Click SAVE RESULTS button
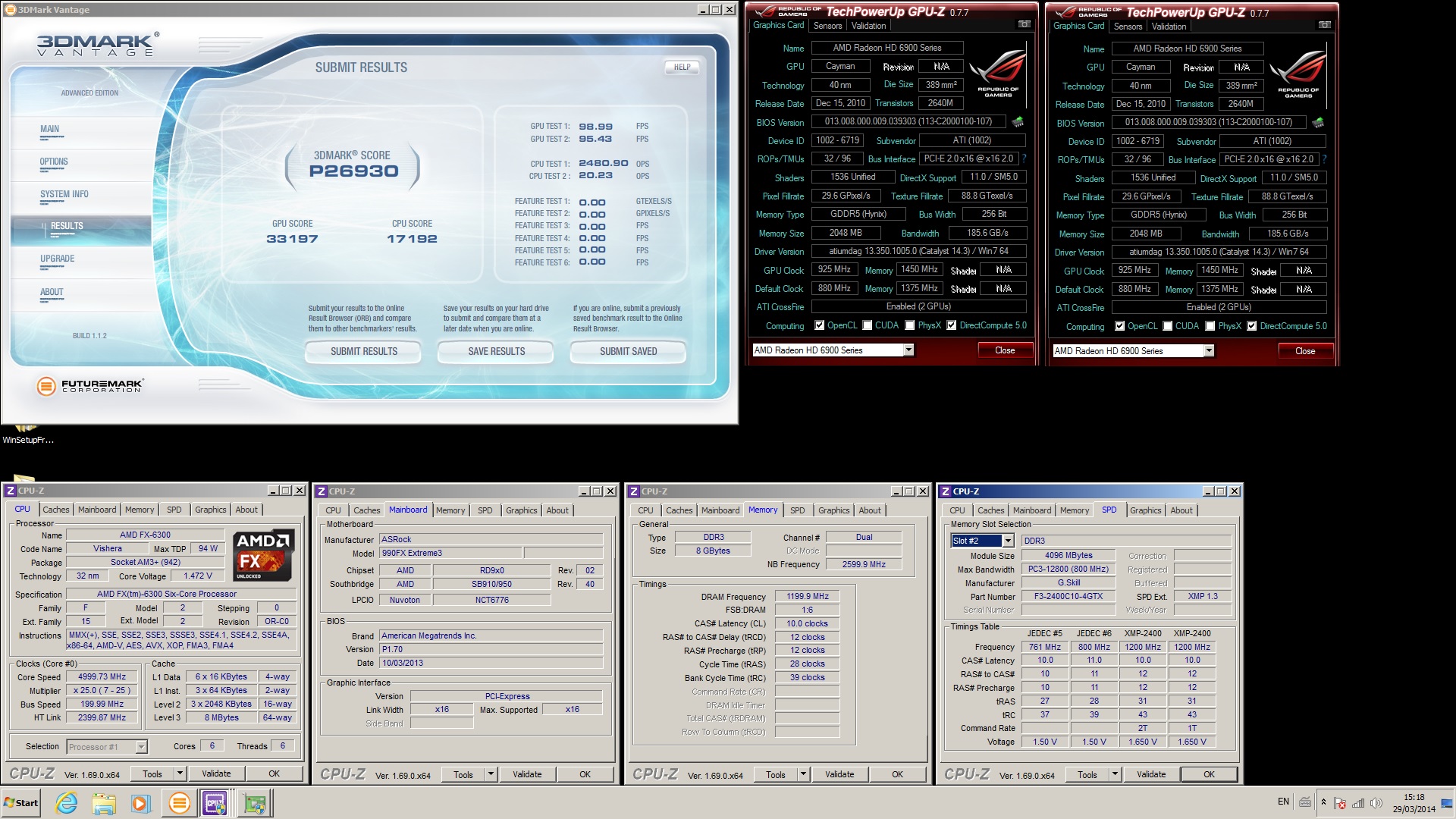This screenshot has height=819, width=1456. [x=496, y=351]
